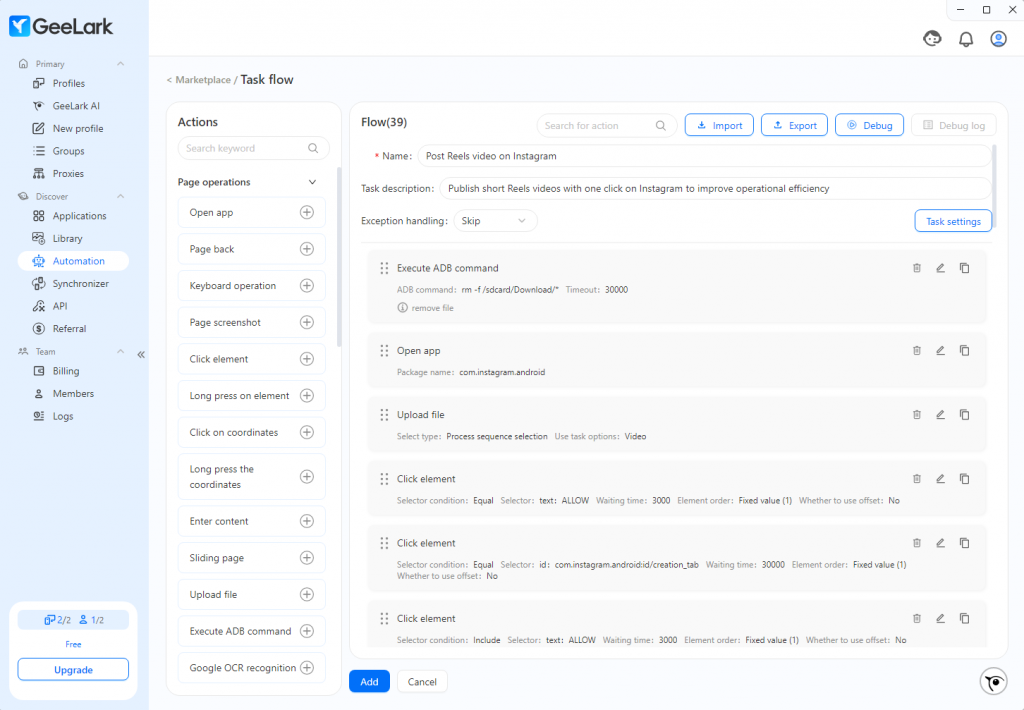Viewport: 1024px width, 710px height.
Task: Click the Import button
Action: [719, 125]
